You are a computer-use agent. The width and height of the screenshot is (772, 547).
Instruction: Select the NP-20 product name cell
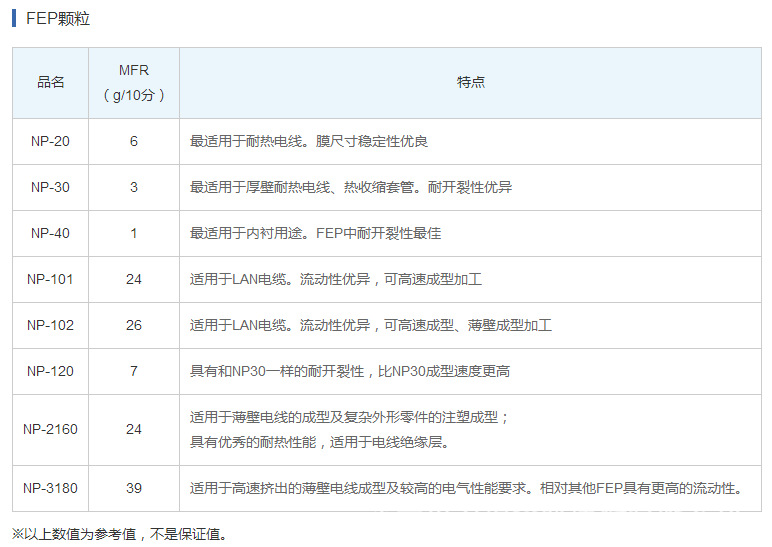[50, 141]
